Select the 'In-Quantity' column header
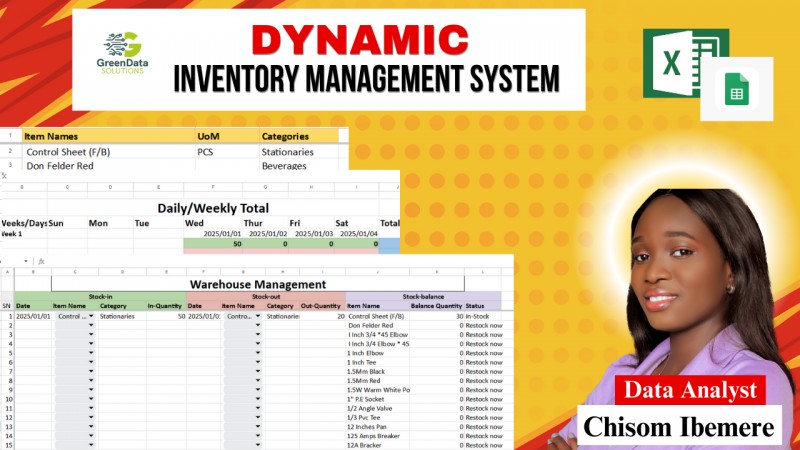Viewport: 800px width, 450px height. pos(164,306)
